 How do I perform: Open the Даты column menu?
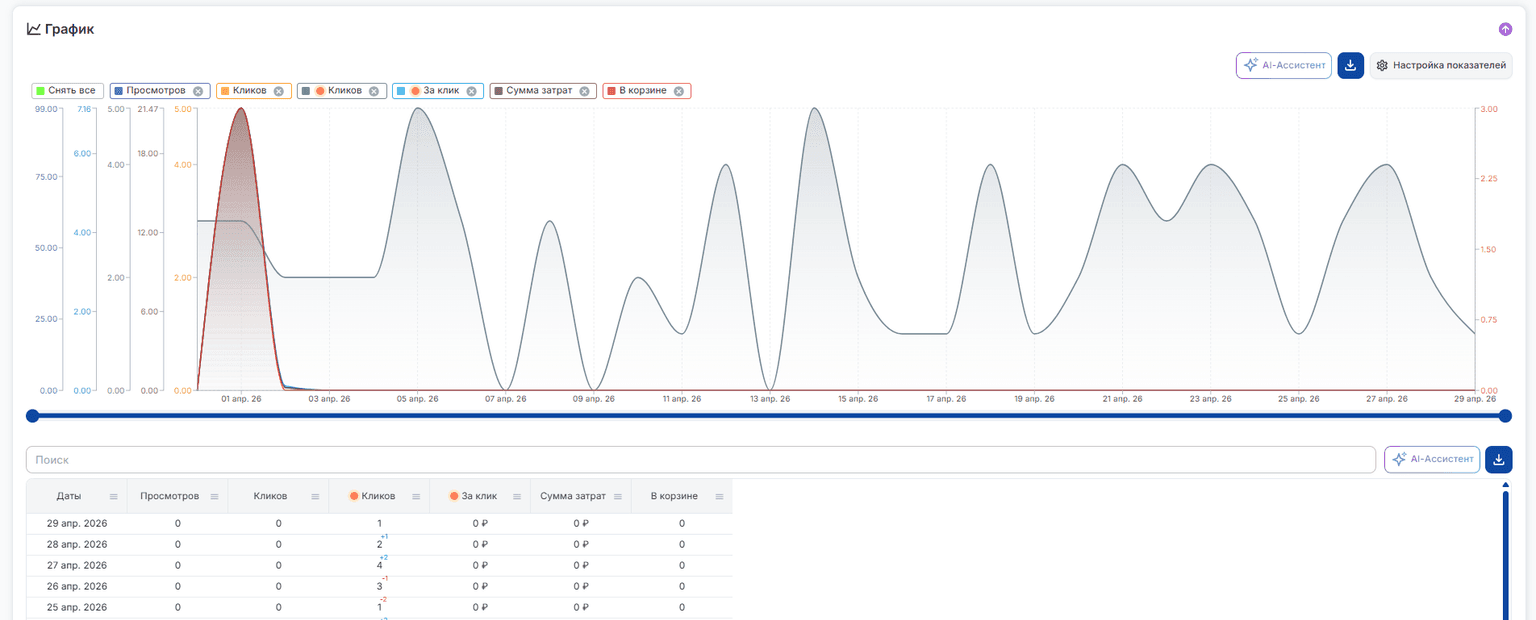[x=113, y=496]
